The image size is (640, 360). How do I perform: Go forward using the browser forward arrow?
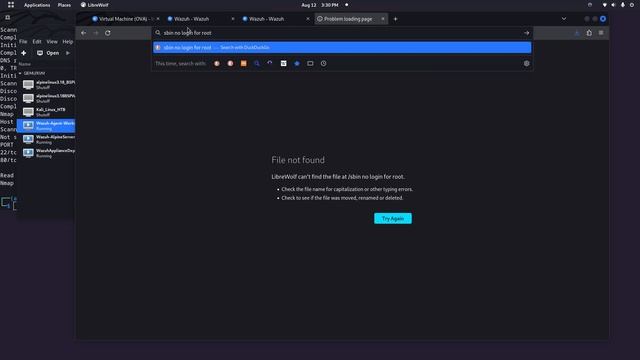[x=96, y=33]
